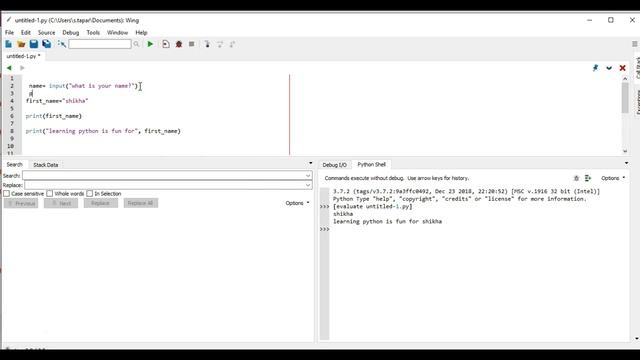The height and width of the screenshot is (360, 640).
Task: Click the "learning python is fun for" print line
Action: pyautogui.click(x=103, y=131)
